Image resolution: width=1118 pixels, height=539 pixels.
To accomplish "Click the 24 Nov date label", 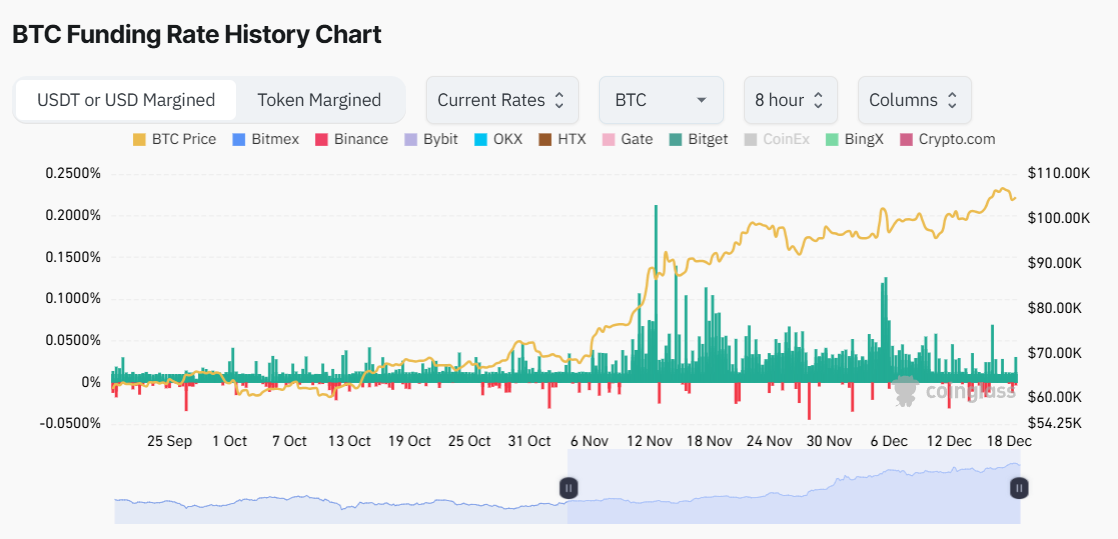I will 769,441.
